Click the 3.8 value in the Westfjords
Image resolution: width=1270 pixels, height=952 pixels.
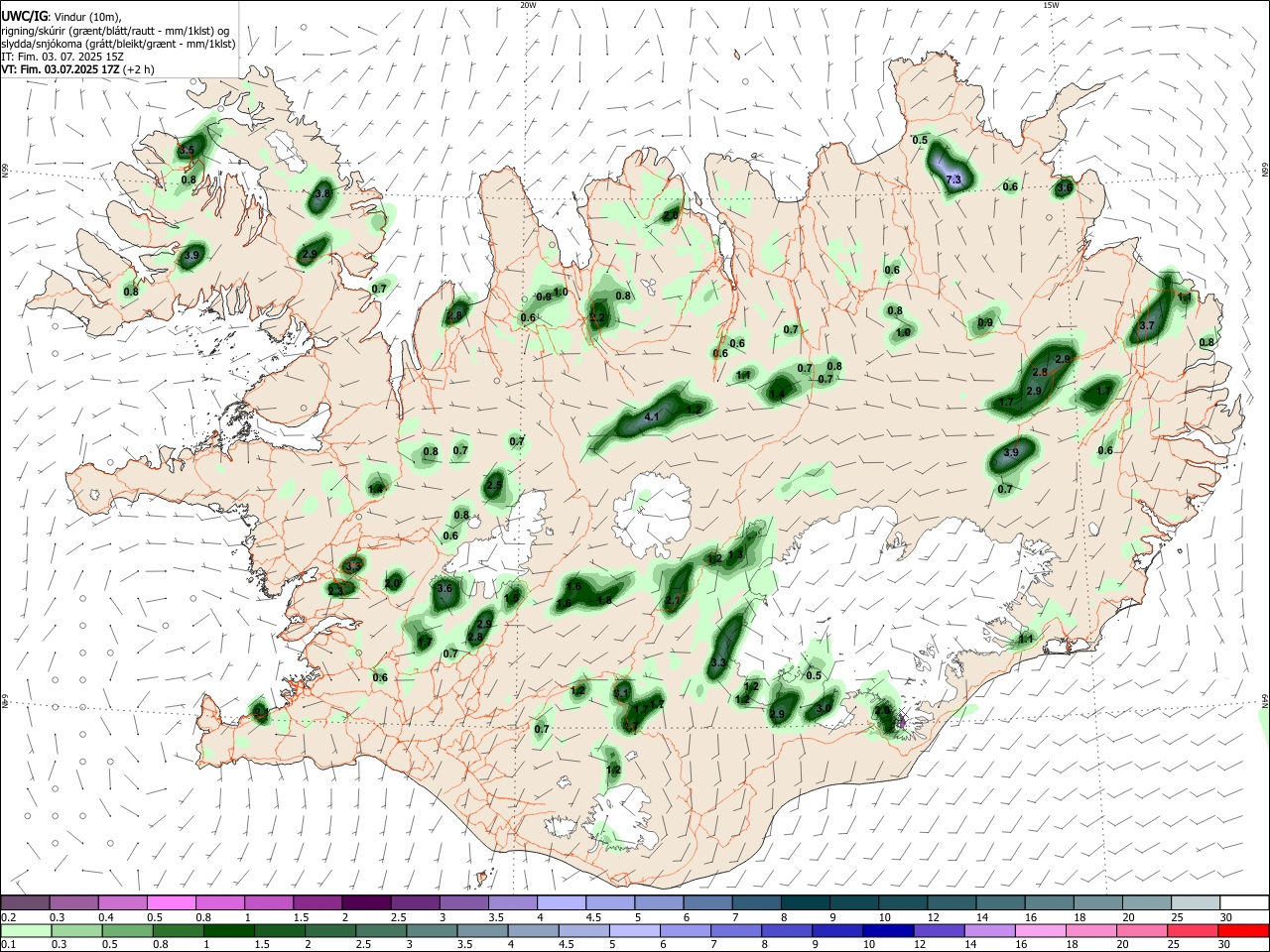(x=322, y=194)
